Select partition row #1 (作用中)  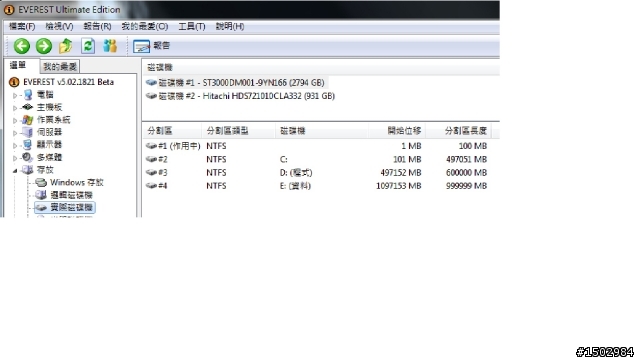(x=317, y=146)
